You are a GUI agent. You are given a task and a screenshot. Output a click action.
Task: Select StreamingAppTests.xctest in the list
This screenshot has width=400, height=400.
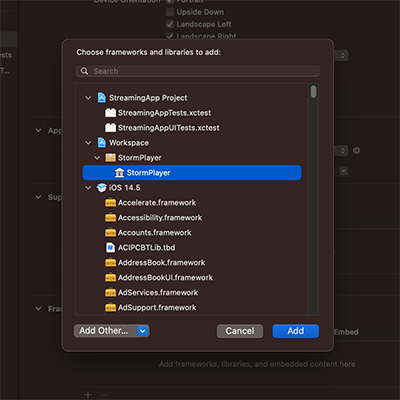pyautogui.click(x=164, y=113)
